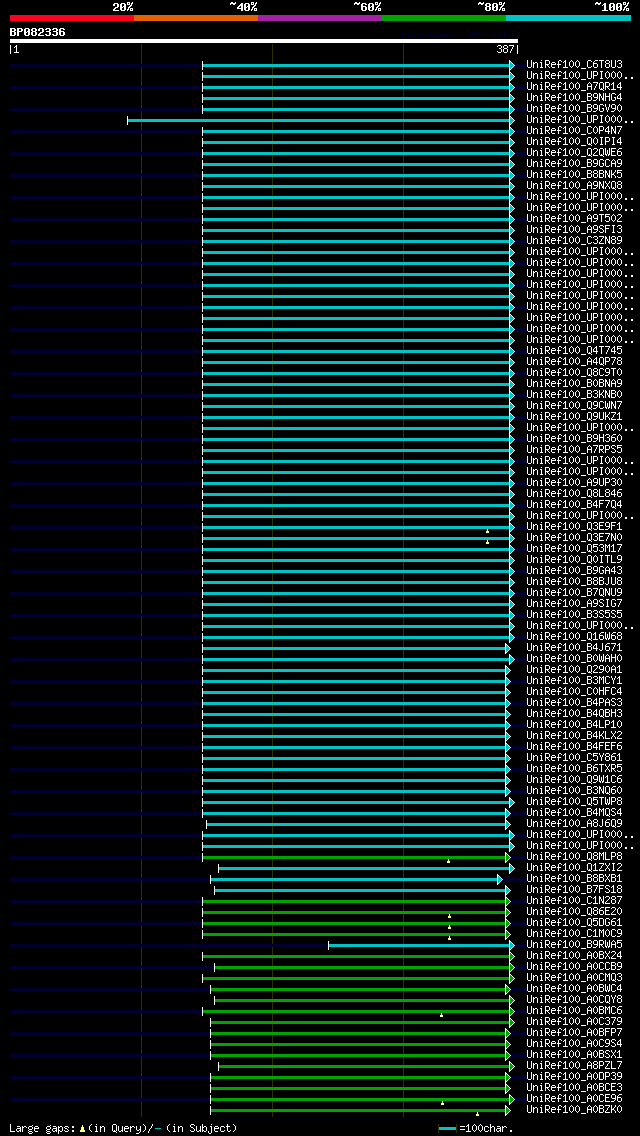Select the UniRef100_B9H360 label
The image size is (640, 1136).
pyautogui.click(x=574, y=438)
